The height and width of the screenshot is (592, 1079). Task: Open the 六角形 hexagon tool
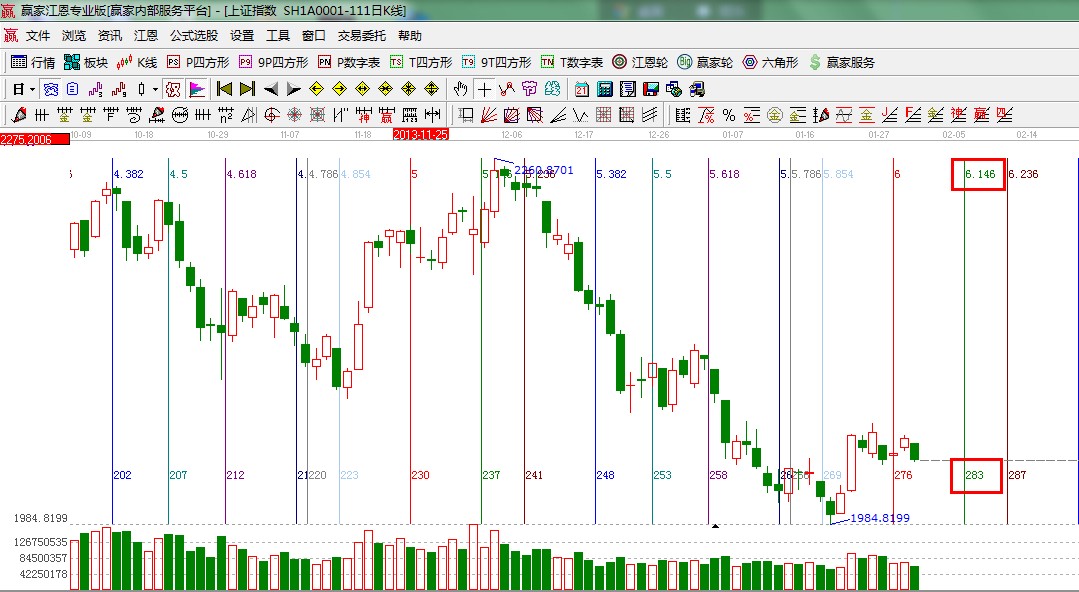[x=770, y=62]
